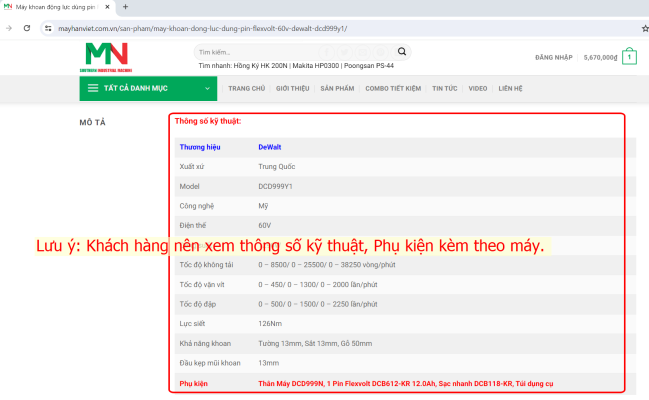This screenshot has width=649, height=400.
Task: Click the site info icon in address bar
Action: [x=47, y=28]
